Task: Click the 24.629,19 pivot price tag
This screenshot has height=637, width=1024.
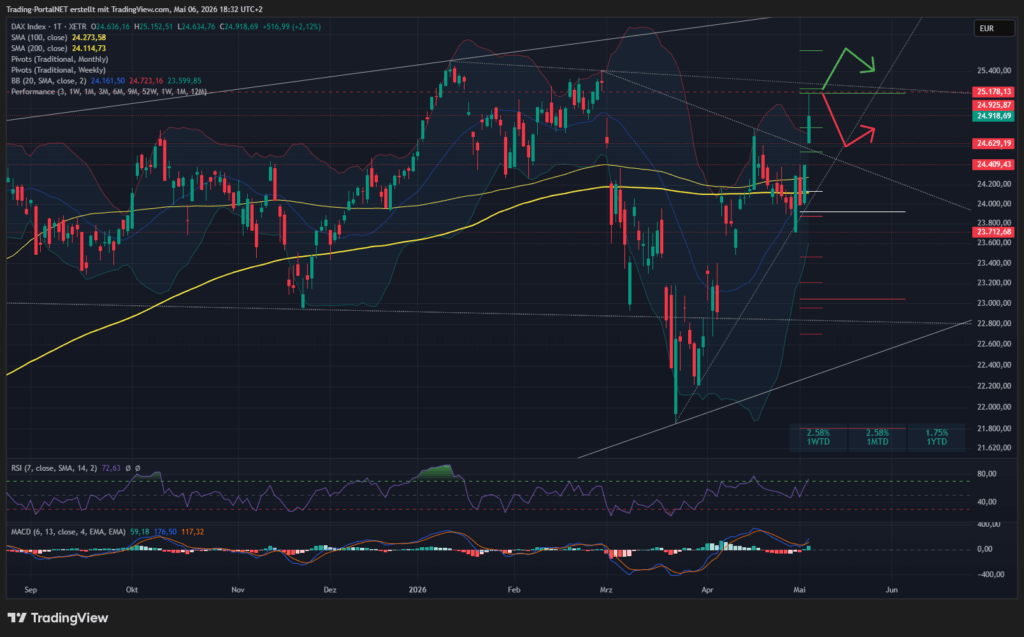Action: 993,143
